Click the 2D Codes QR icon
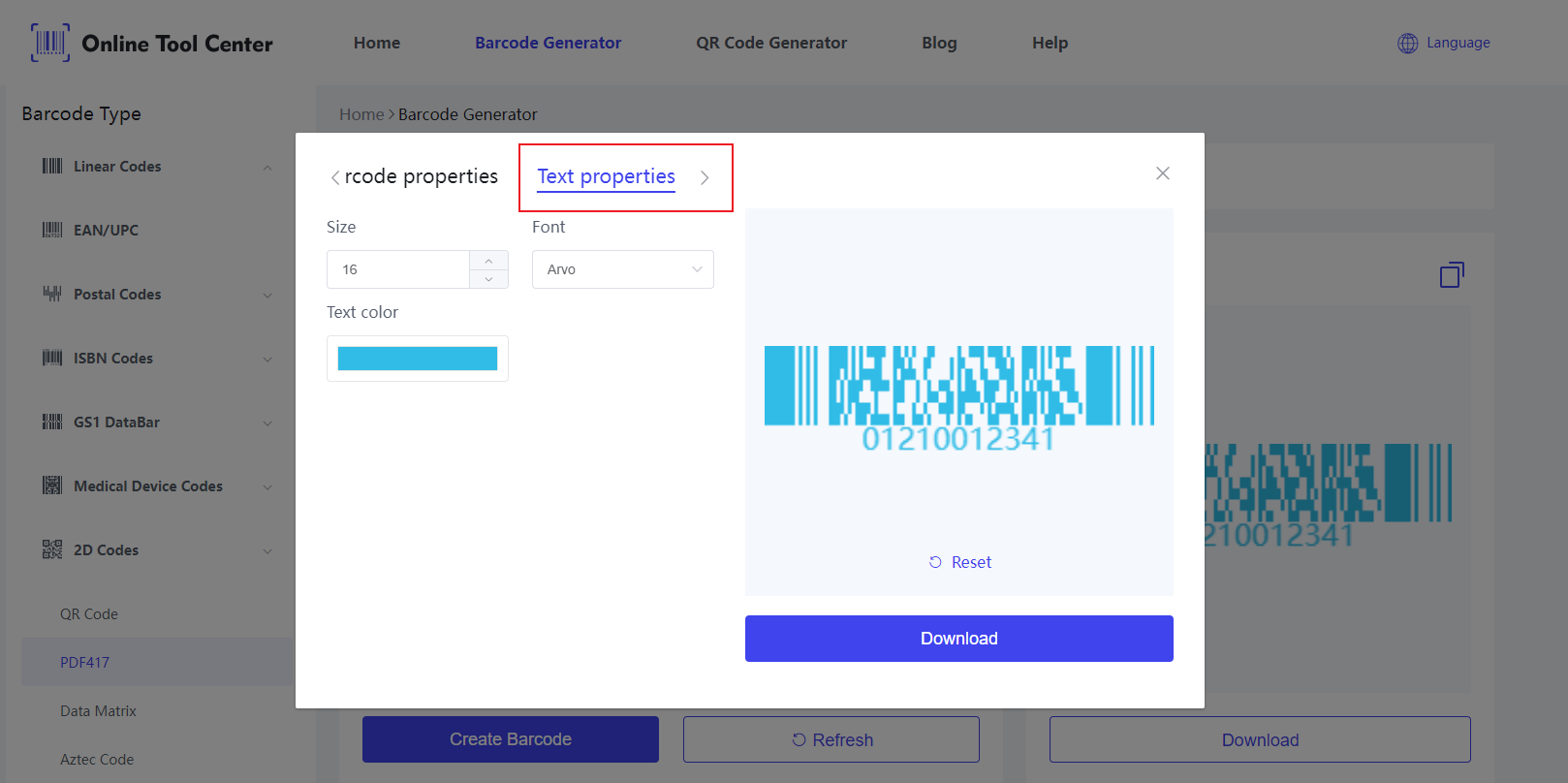 click(52, 550)
